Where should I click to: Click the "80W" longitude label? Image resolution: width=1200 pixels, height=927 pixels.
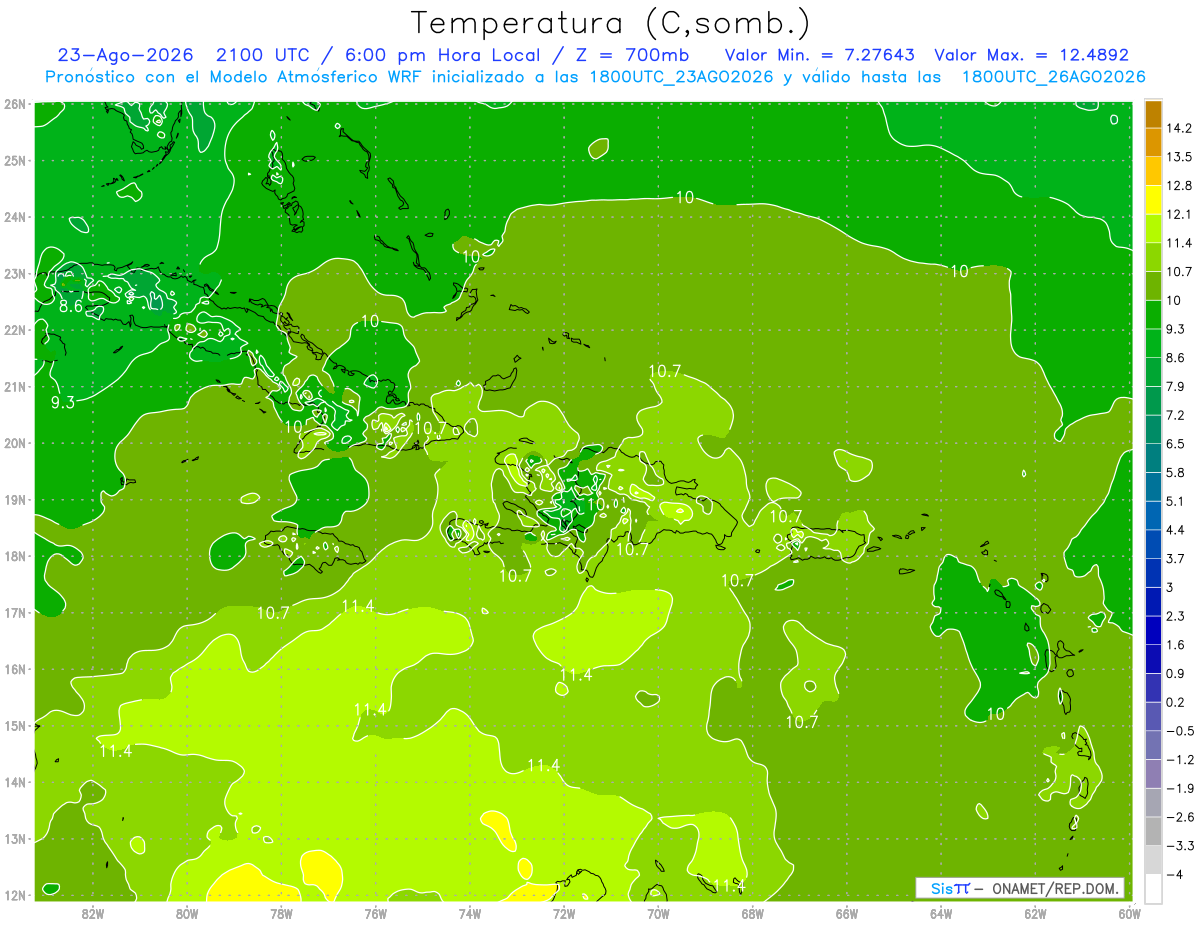click(x=187, y=913)
